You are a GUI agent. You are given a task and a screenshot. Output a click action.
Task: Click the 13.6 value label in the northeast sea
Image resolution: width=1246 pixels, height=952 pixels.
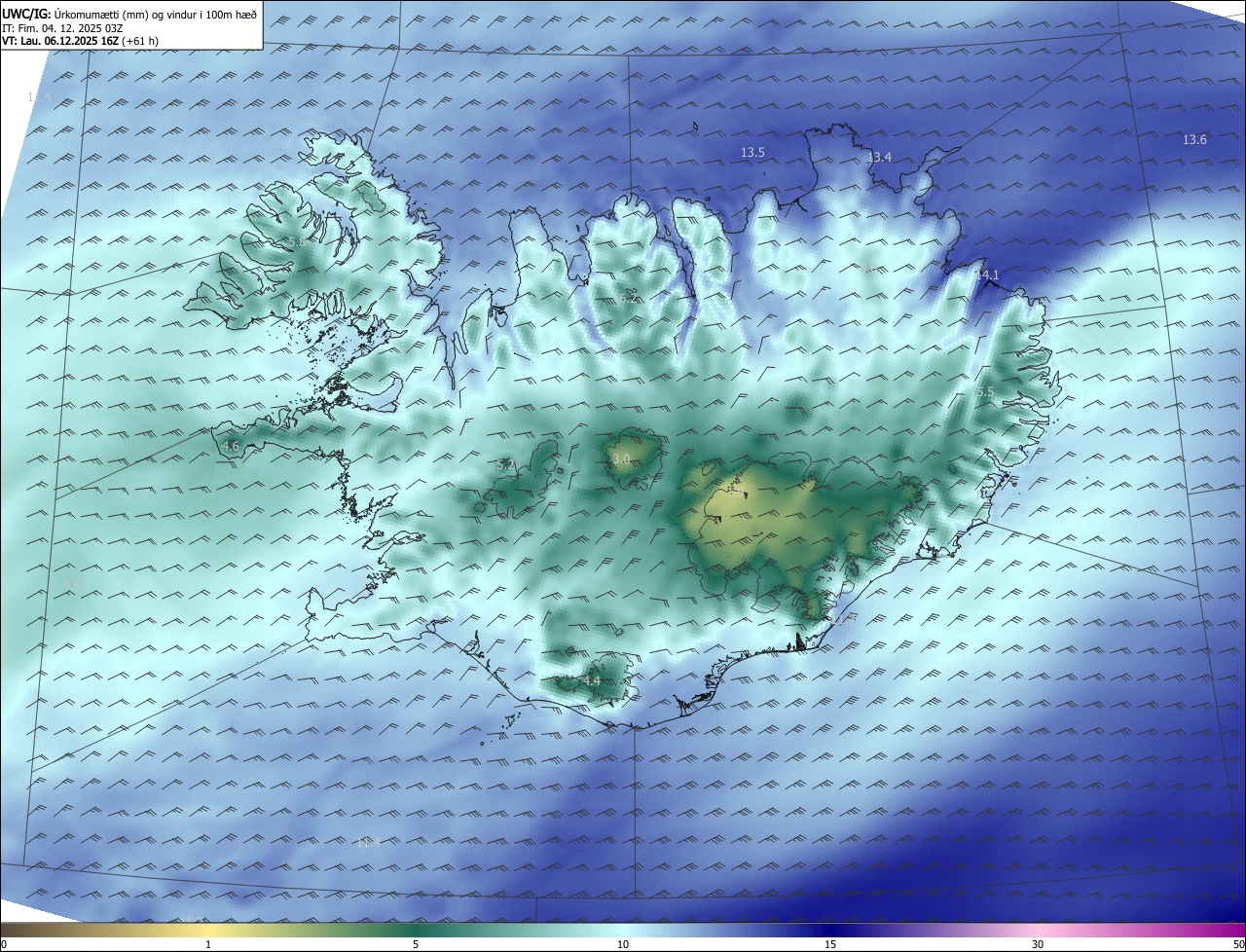click(1194, 139)
